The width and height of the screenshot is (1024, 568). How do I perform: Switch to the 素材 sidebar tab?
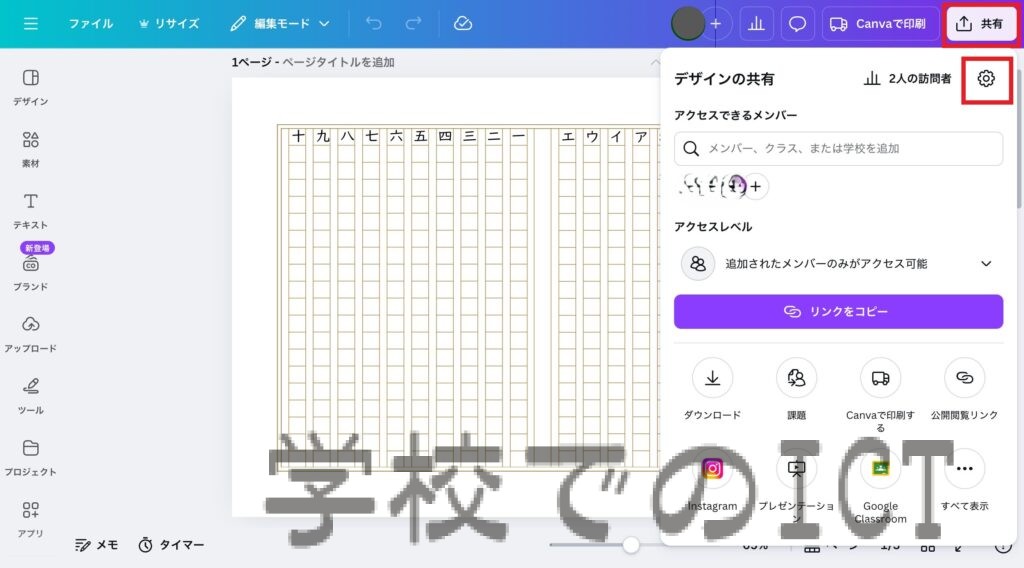(31, 148)
